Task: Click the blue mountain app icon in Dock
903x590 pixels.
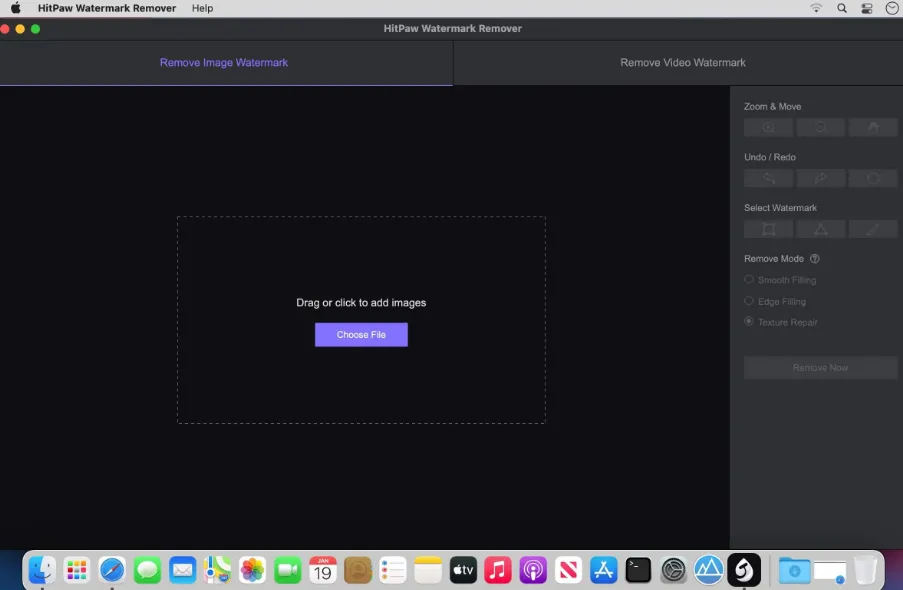Action: 708,570
